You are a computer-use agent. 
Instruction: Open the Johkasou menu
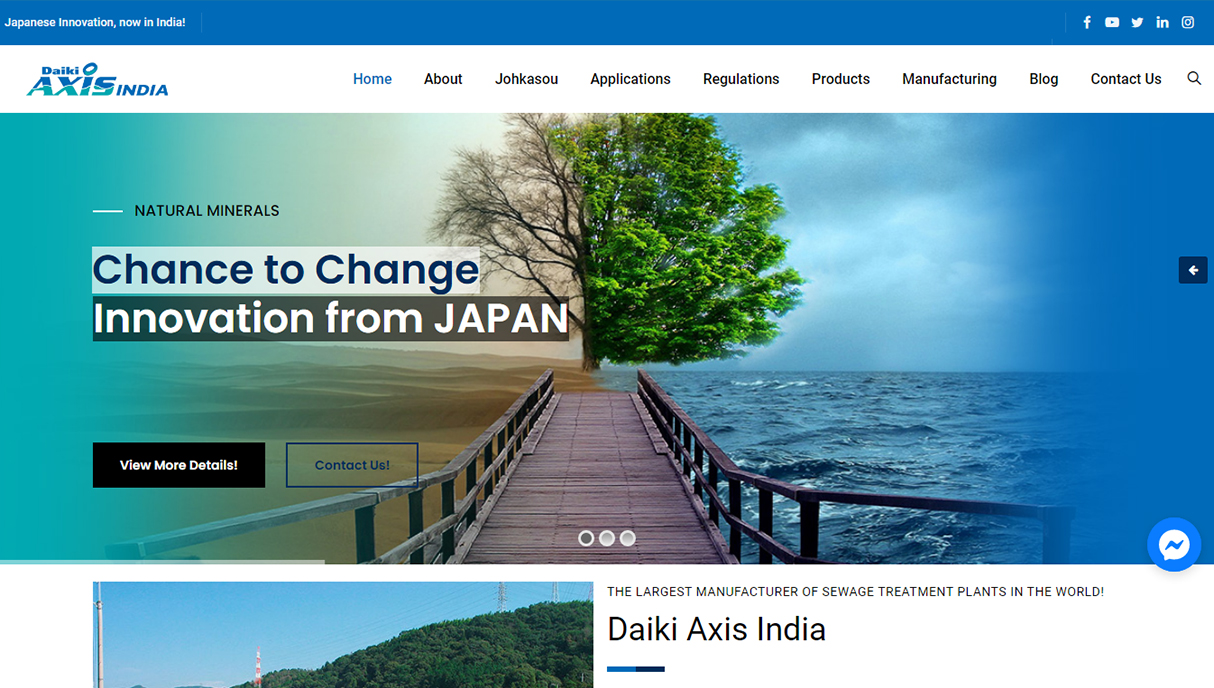pyautogui.click(x=526, y=79)
